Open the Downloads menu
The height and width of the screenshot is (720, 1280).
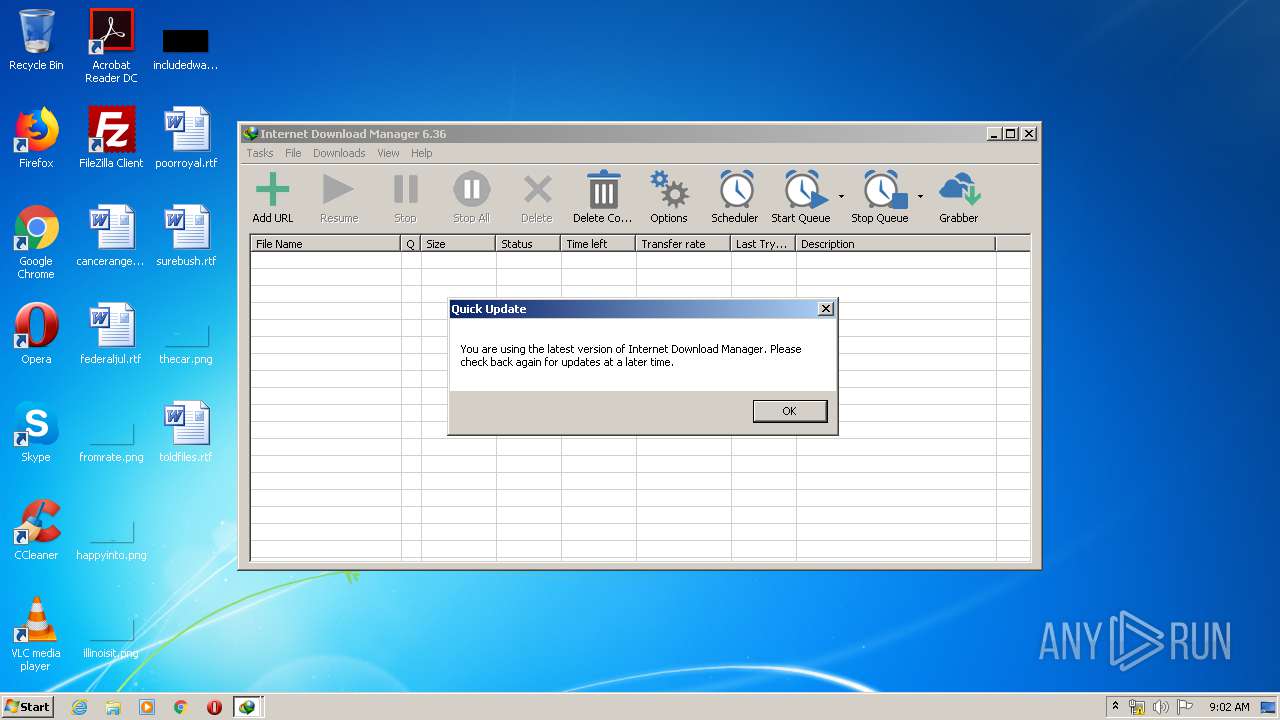(339, 153)
